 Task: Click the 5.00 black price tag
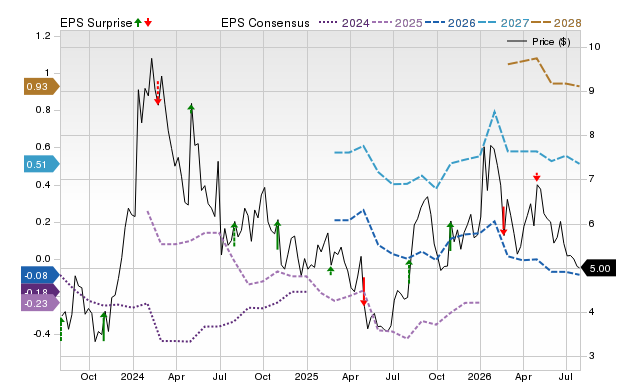[598, 269]
